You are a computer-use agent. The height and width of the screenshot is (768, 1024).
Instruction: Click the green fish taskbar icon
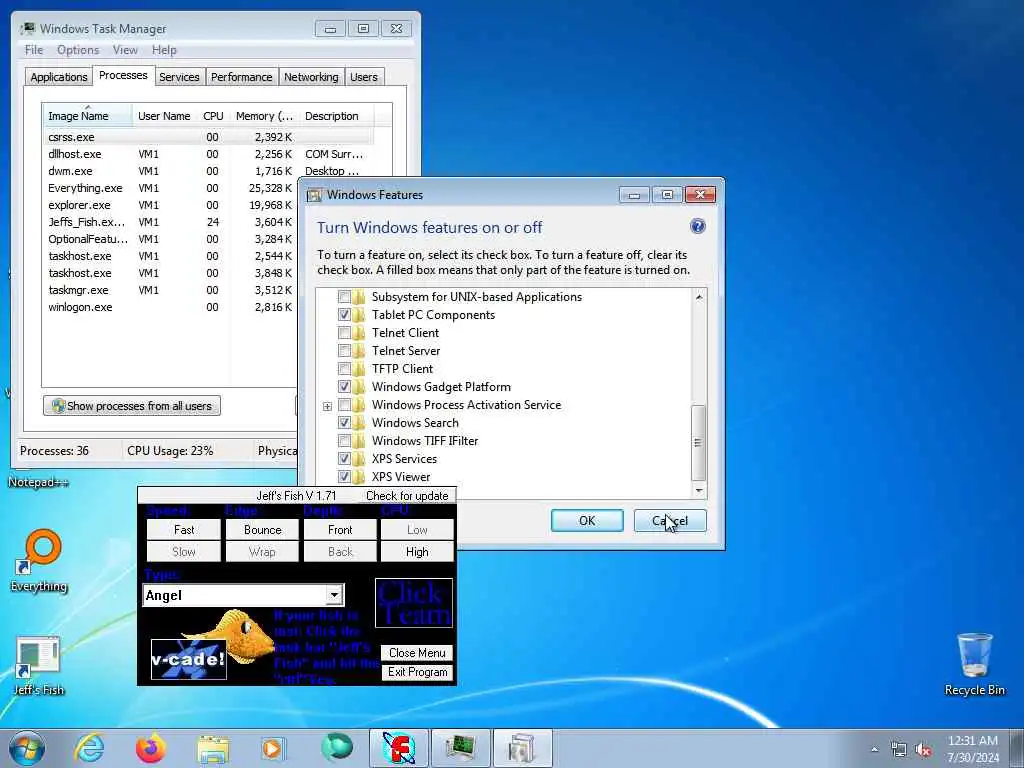pos(336,748)
